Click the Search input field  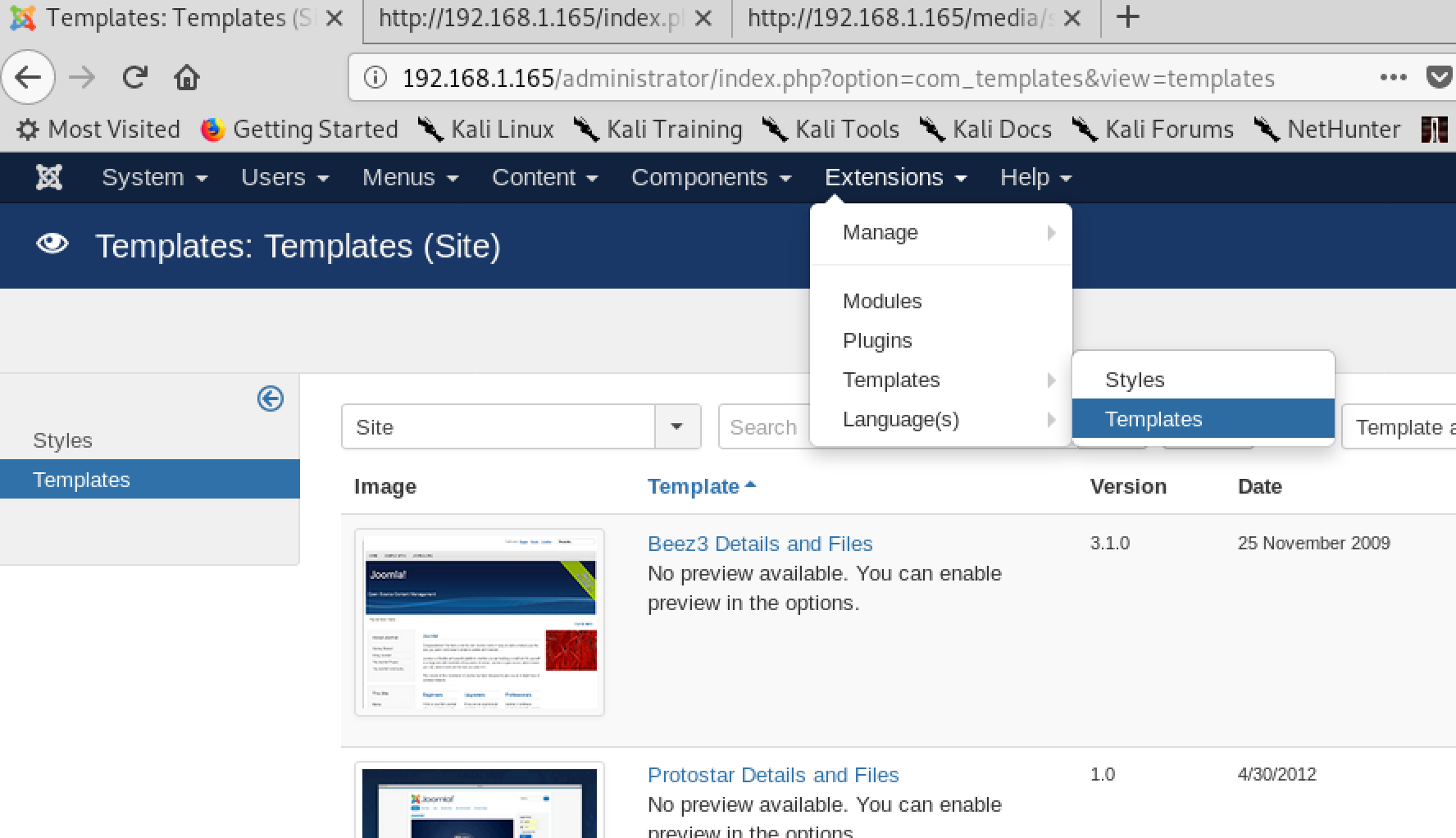coord(764,426)
